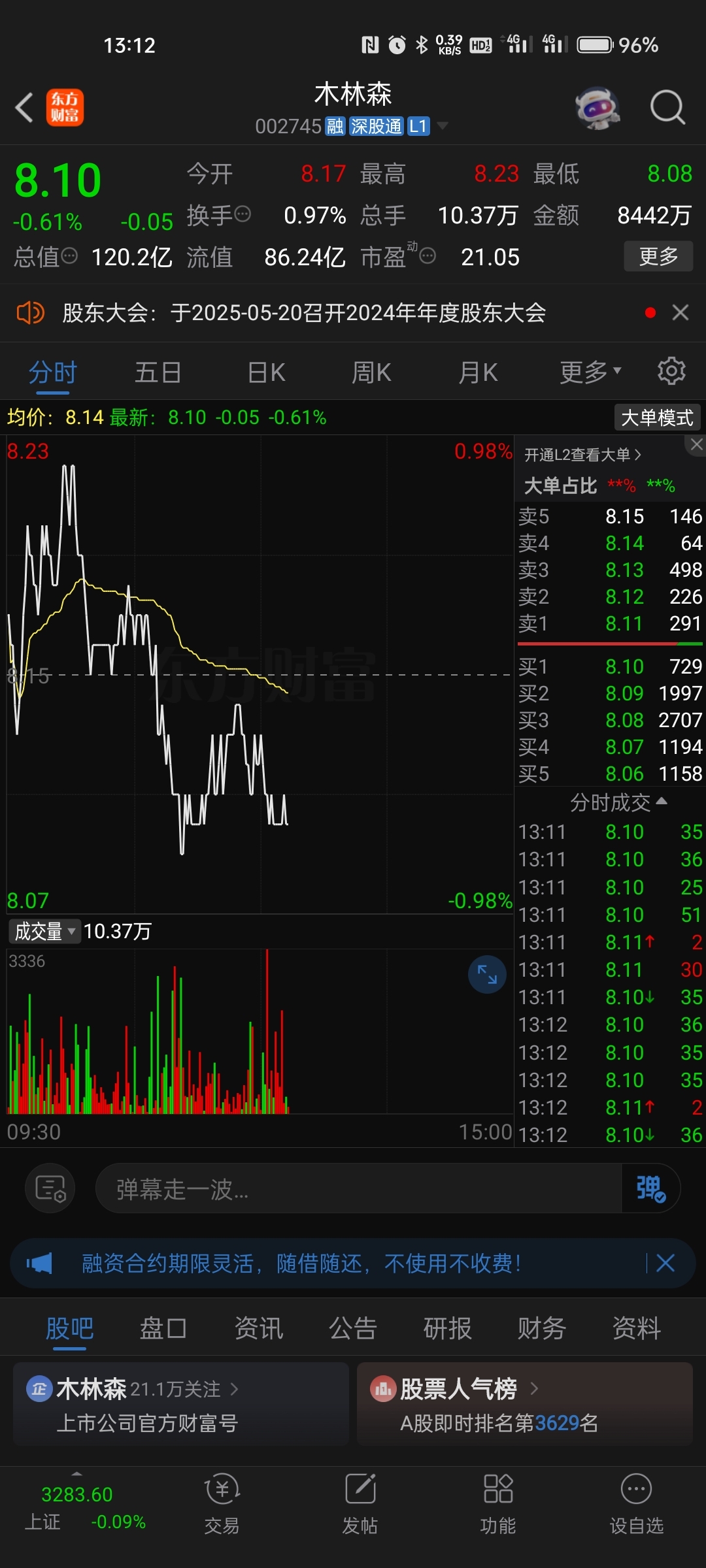Switch to the 公告 tab
The image size is (706, 1568).
[353, 1328]
